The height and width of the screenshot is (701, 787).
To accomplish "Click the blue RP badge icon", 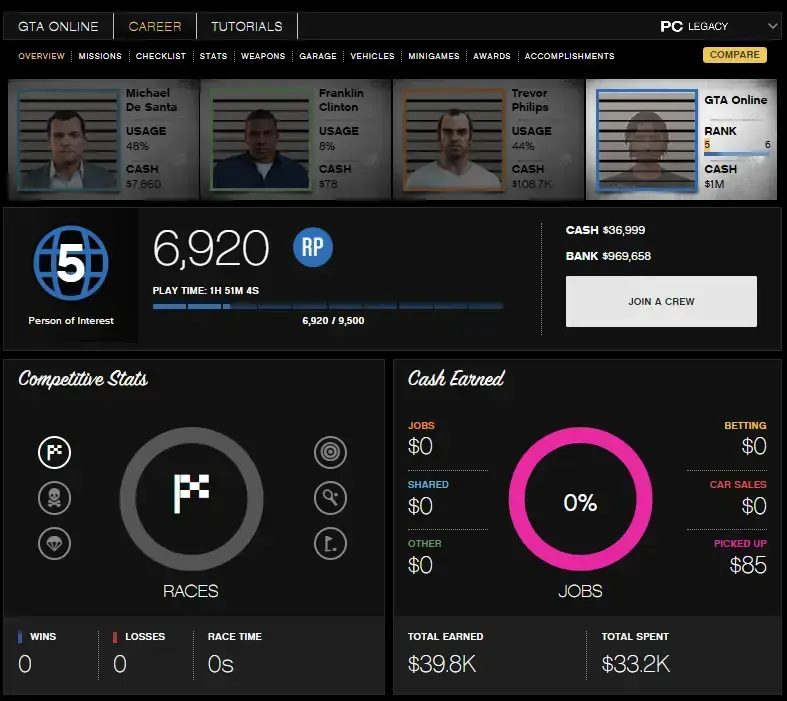I will click(x=312, y=248).
